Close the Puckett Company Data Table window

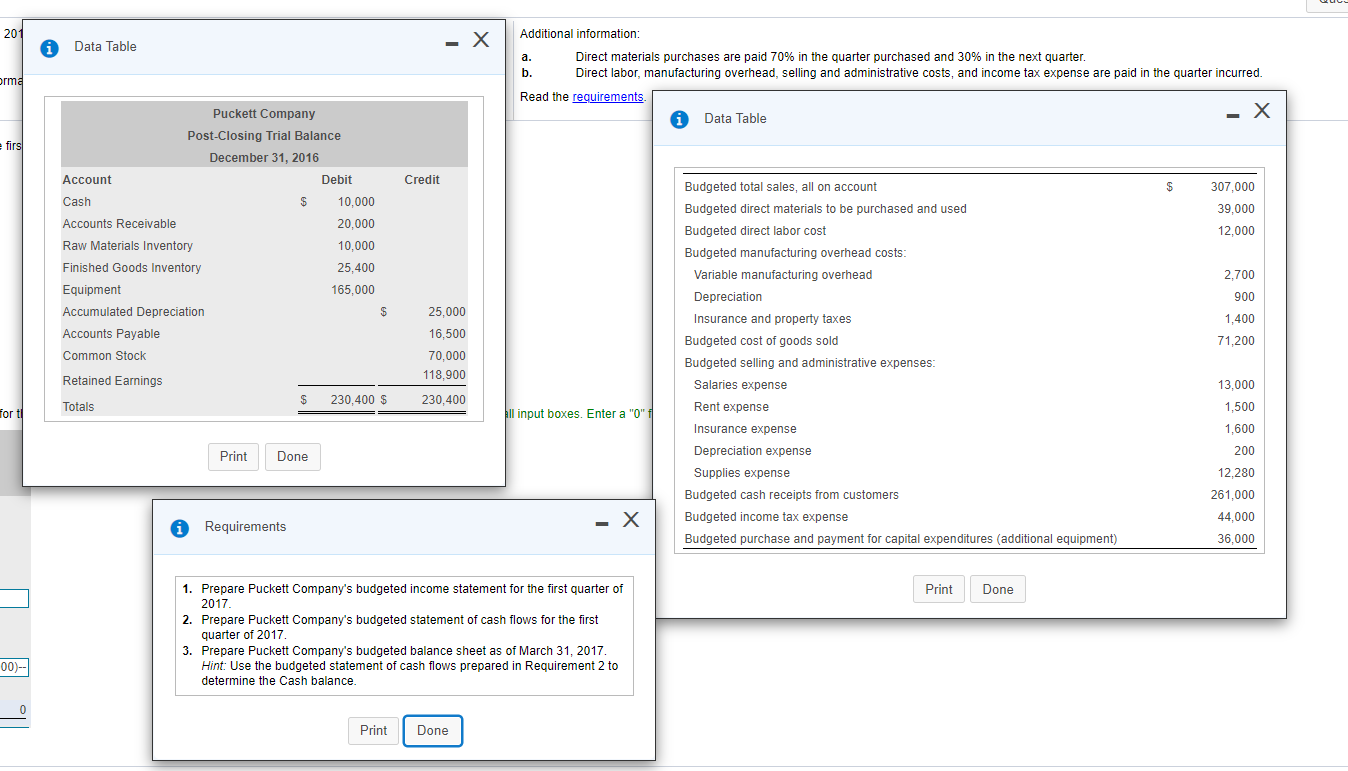point(481,39)
